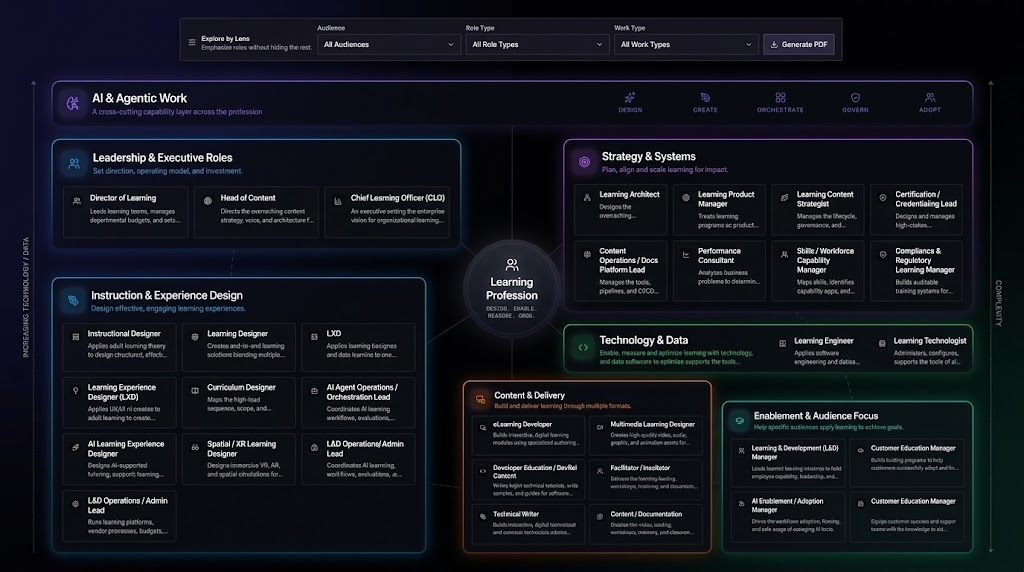Select the Design capability icon

point(630,98)
